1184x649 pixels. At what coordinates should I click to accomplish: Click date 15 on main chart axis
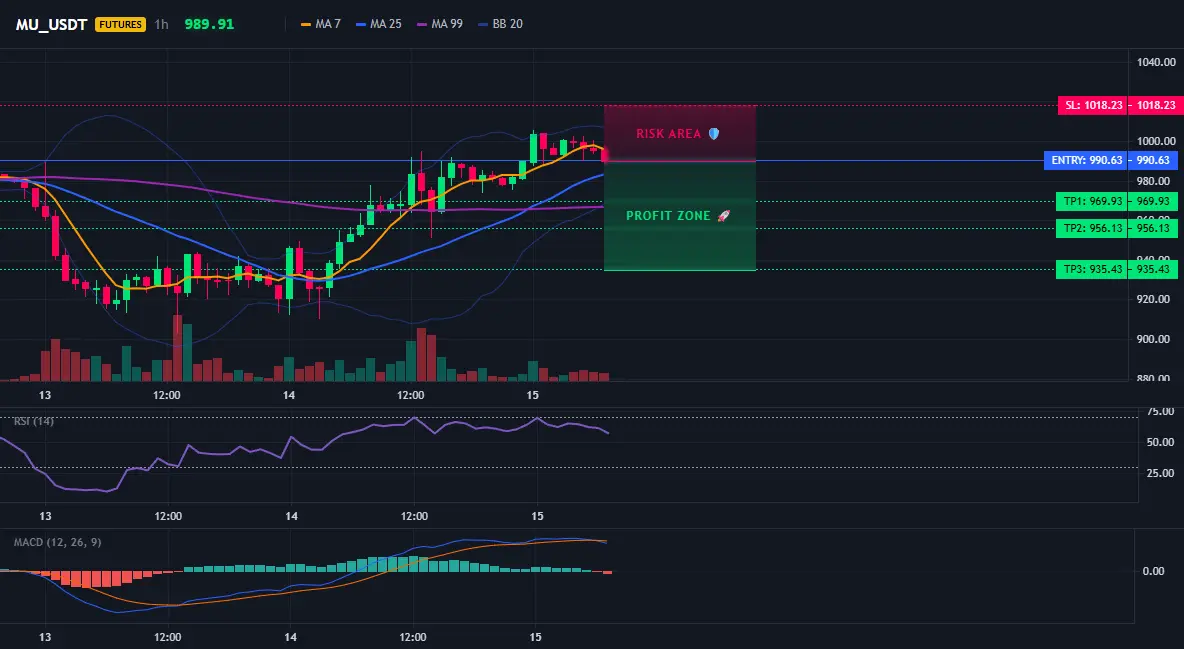(x=532, y=395)
